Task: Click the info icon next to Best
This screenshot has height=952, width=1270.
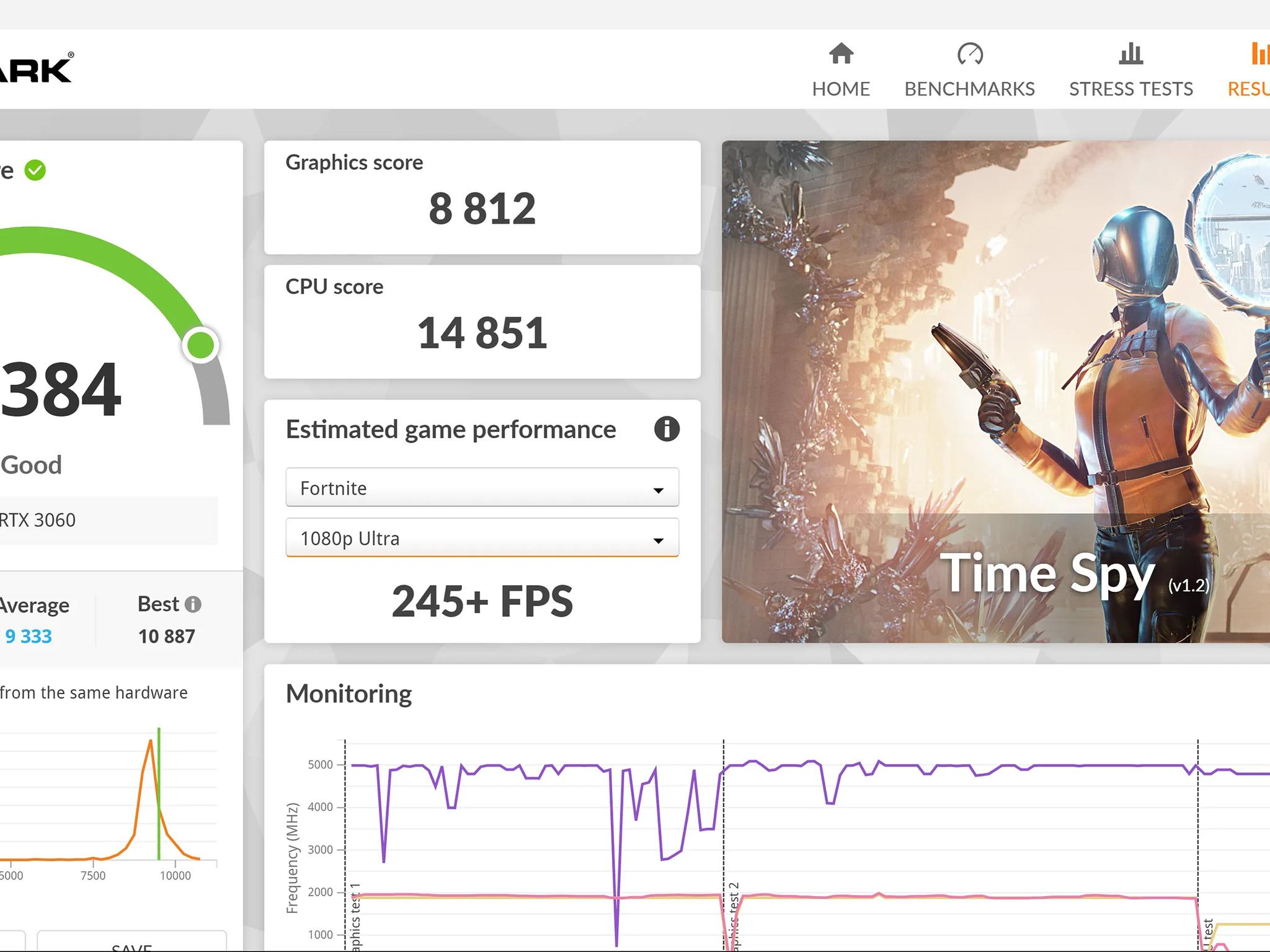Action: (x=193, y=604)
